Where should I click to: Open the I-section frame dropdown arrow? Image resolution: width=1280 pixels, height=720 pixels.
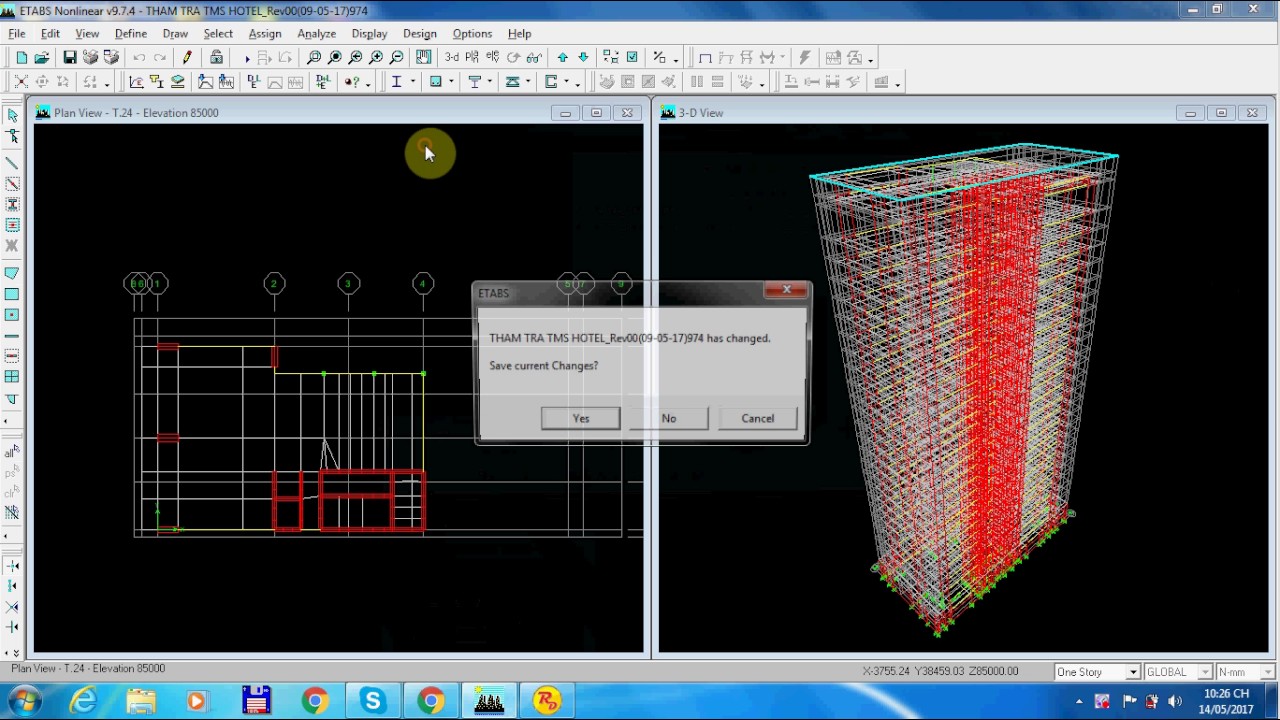click(x=412, y=82)
